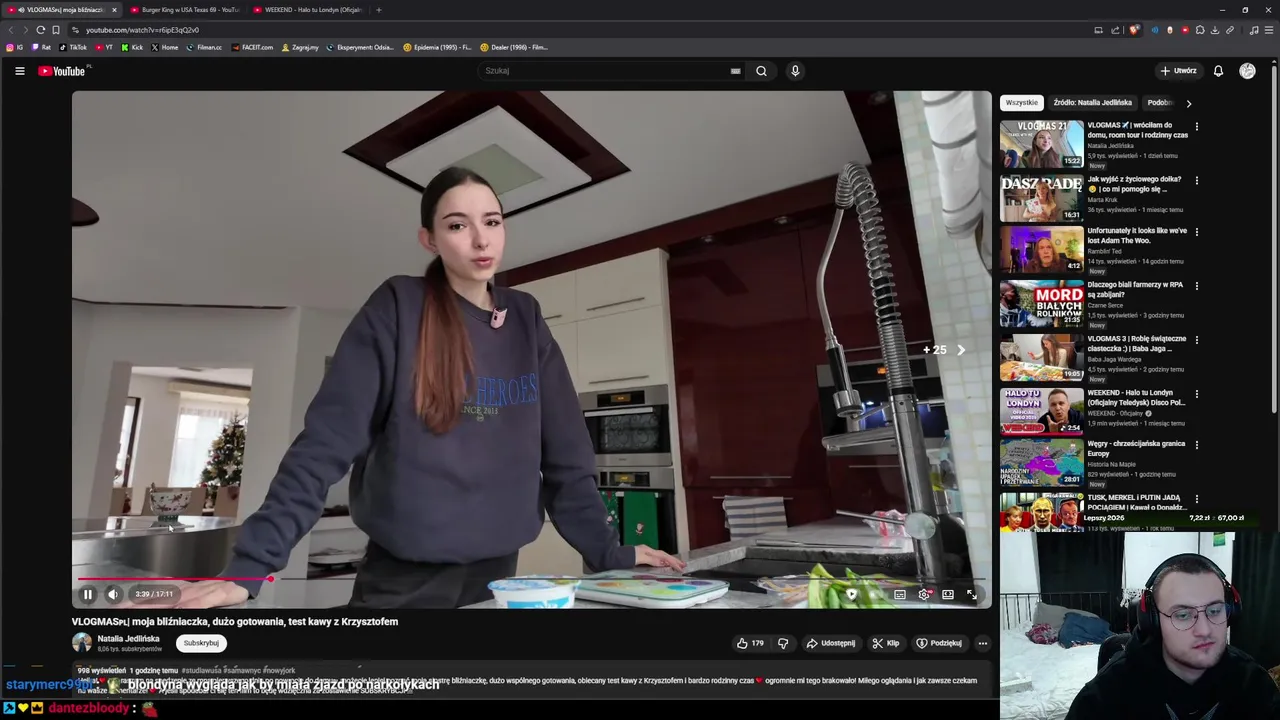1280x720 pixels.
Task: Open the YouTube guide hamburger menu
Action: coord(19,71)
